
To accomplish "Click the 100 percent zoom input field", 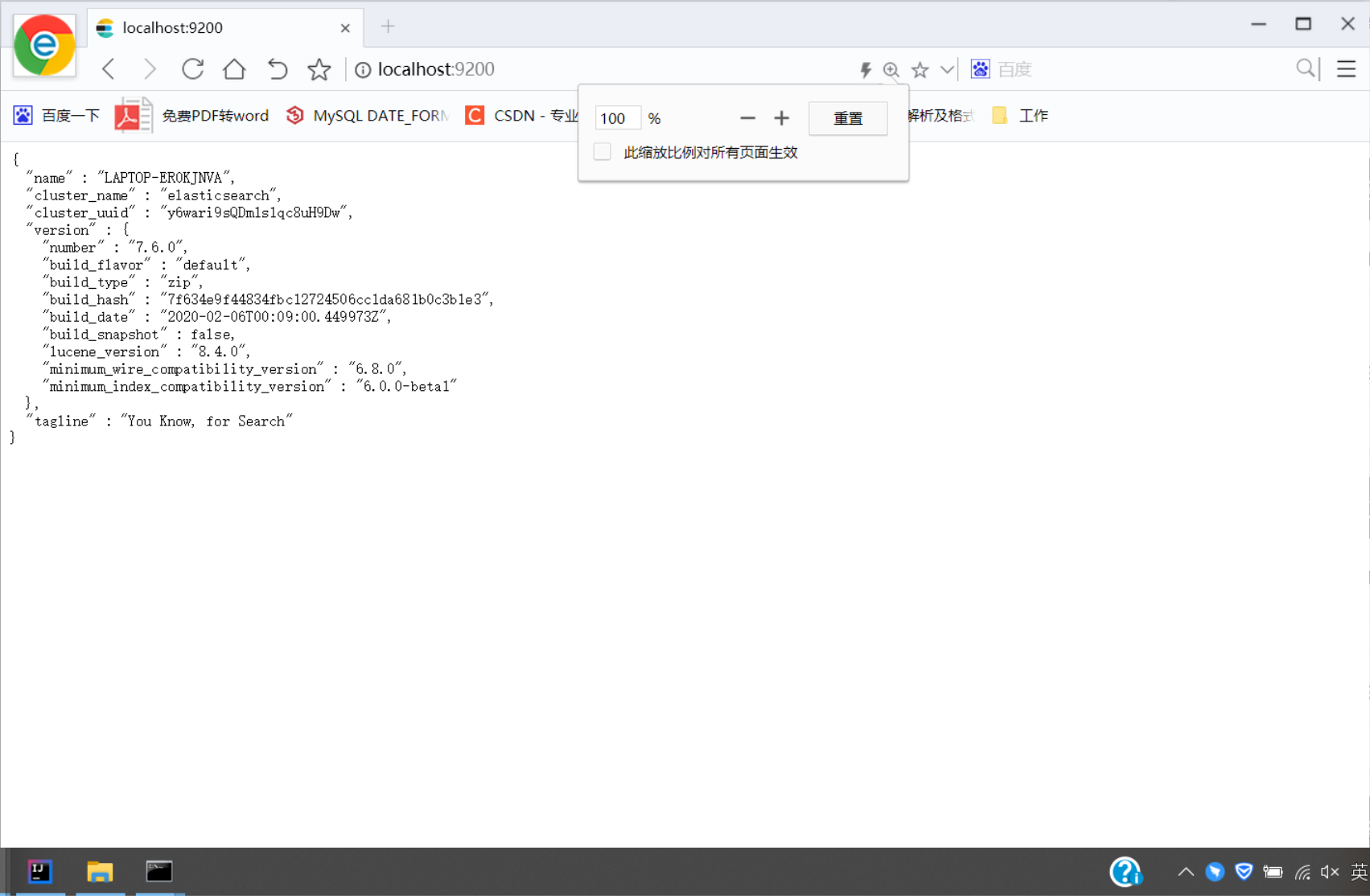I will [616, 117].
